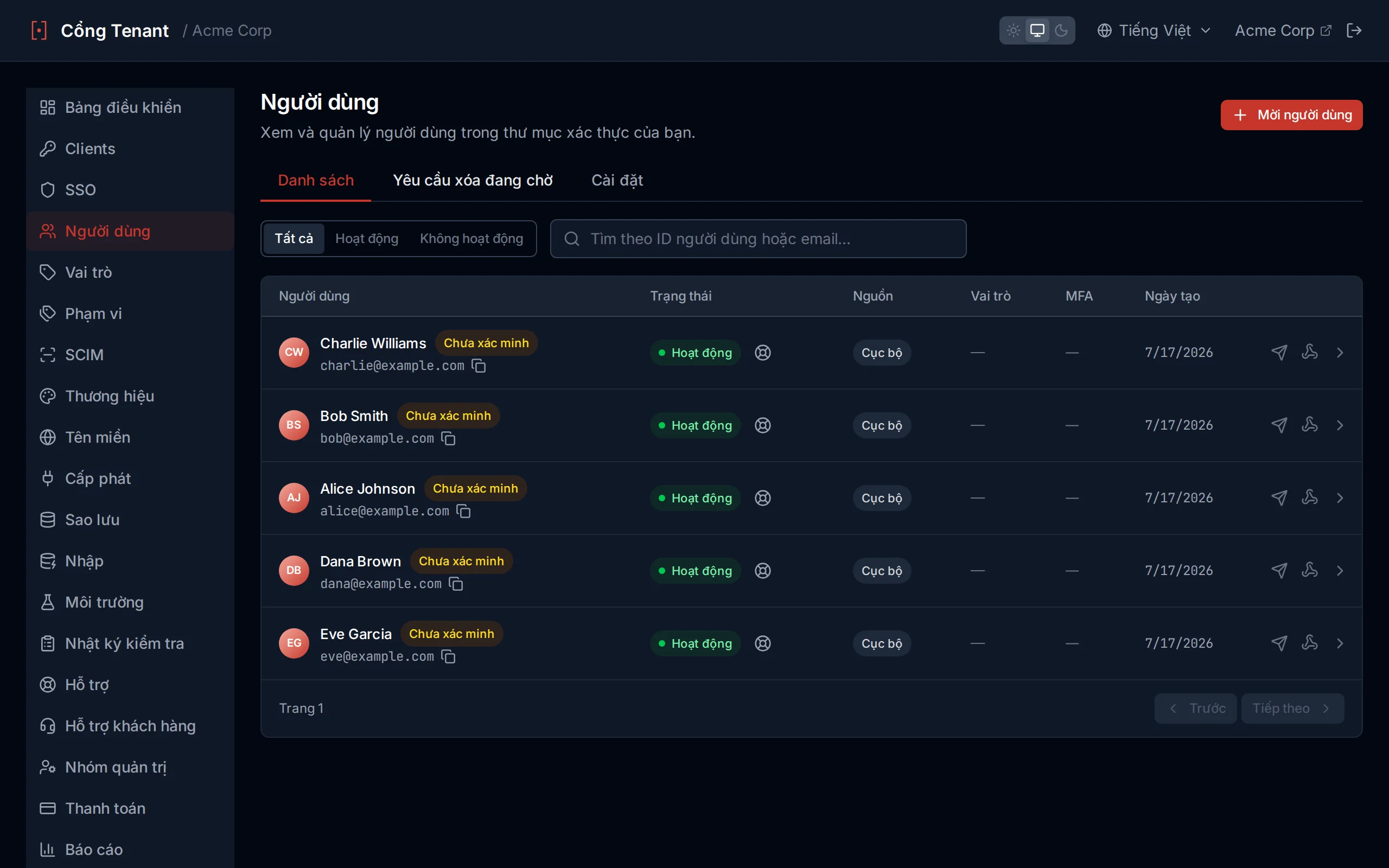Open SCIM in sidebar

click(130, 355)
